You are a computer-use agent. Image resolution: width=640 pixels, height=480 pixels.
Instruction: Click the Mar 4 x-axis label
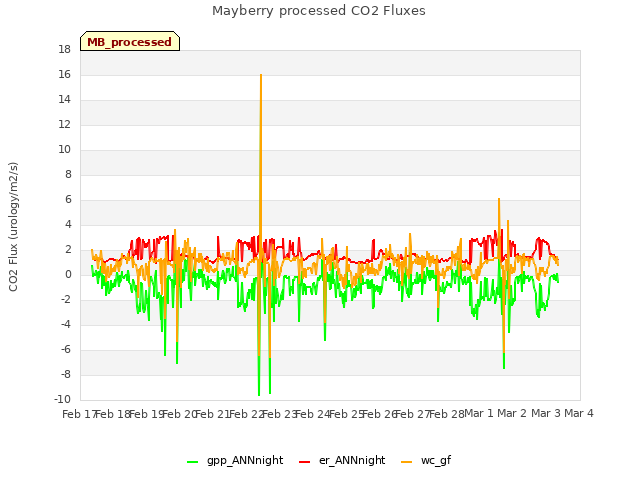pyautogui.click(x=579, y=413)
